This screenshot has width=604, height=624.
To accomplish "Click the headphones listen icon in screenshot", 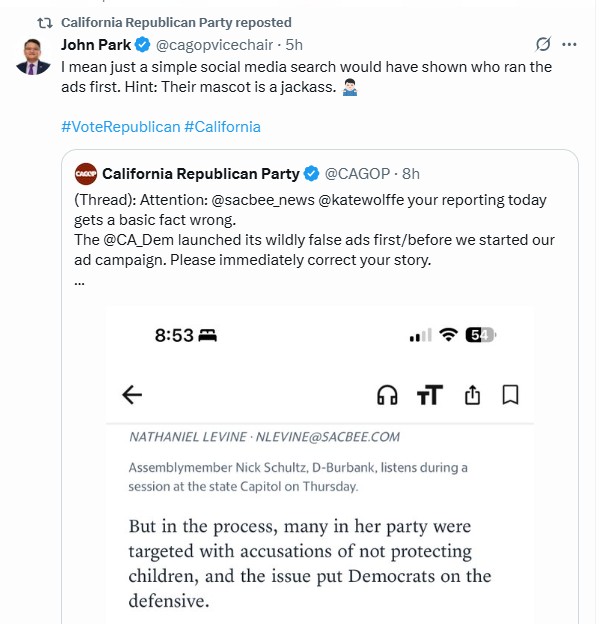I will [387, 396].
